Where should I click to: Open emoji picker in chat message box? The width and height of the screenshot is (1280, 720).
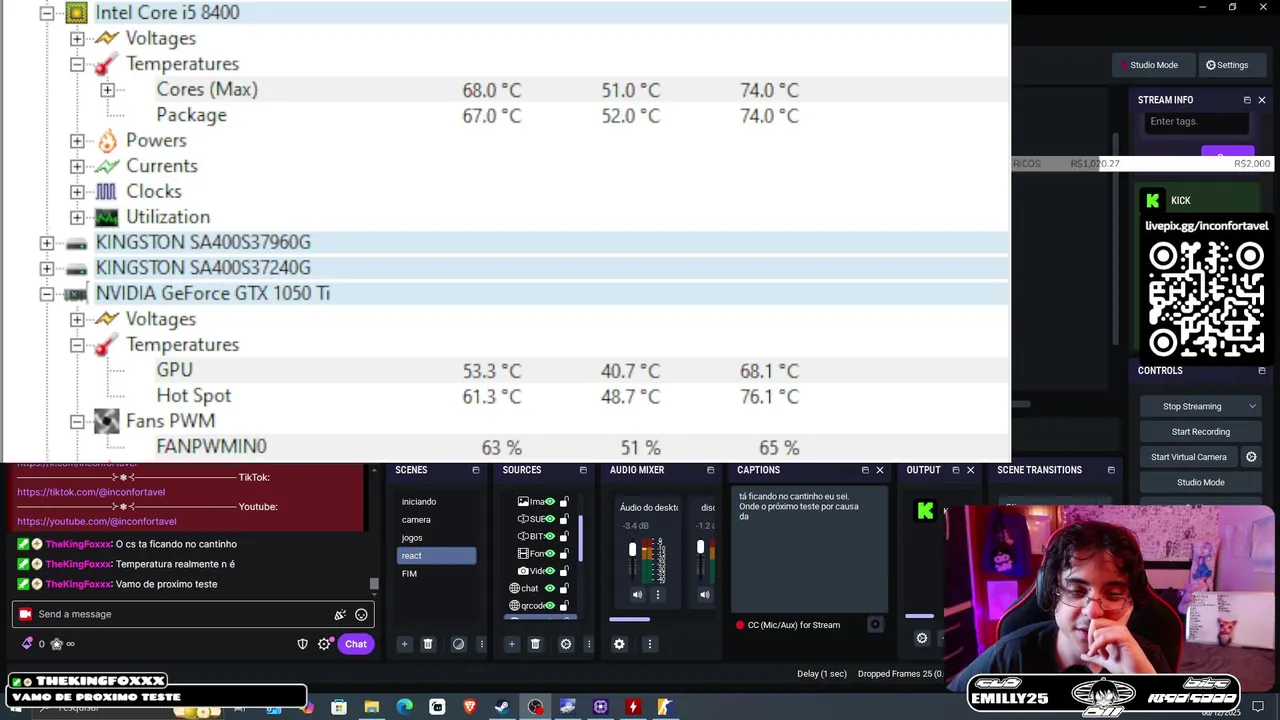361,614
